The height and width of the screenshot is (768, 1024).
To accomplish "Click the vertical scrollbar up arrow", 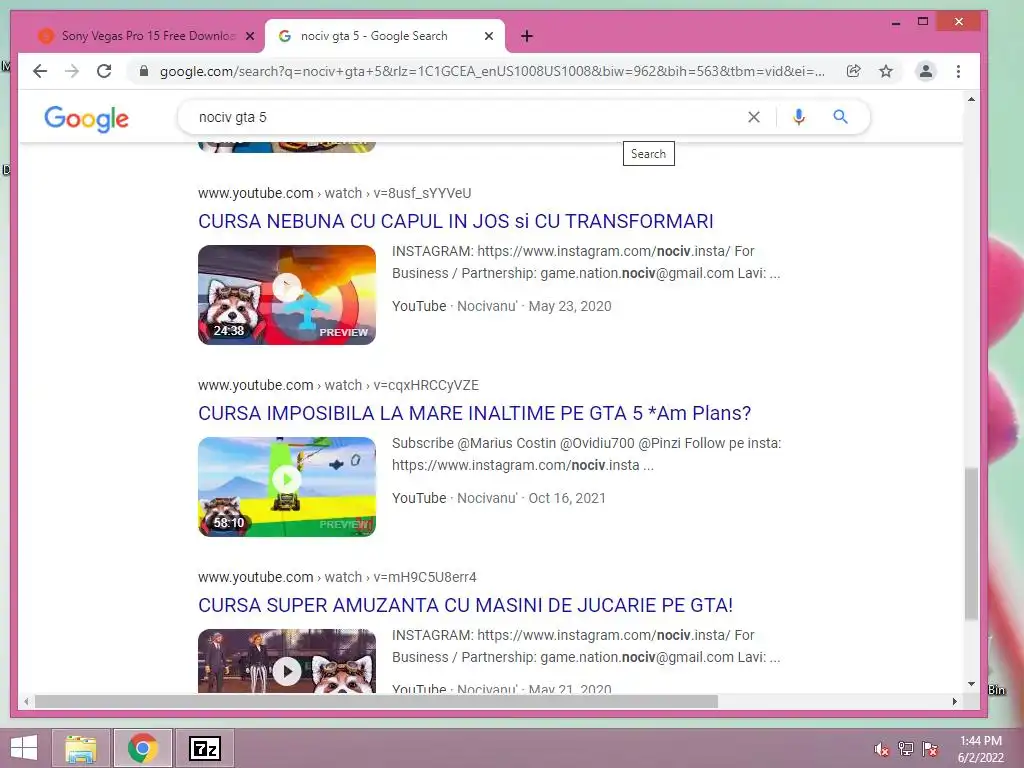I will tap(971, 99).
